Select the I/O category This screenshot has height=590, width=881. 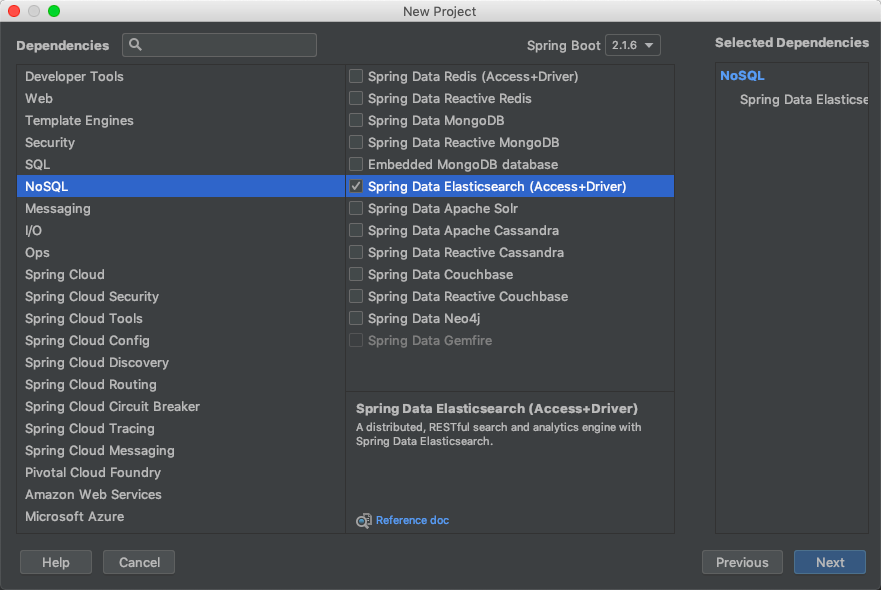(180, 230)
